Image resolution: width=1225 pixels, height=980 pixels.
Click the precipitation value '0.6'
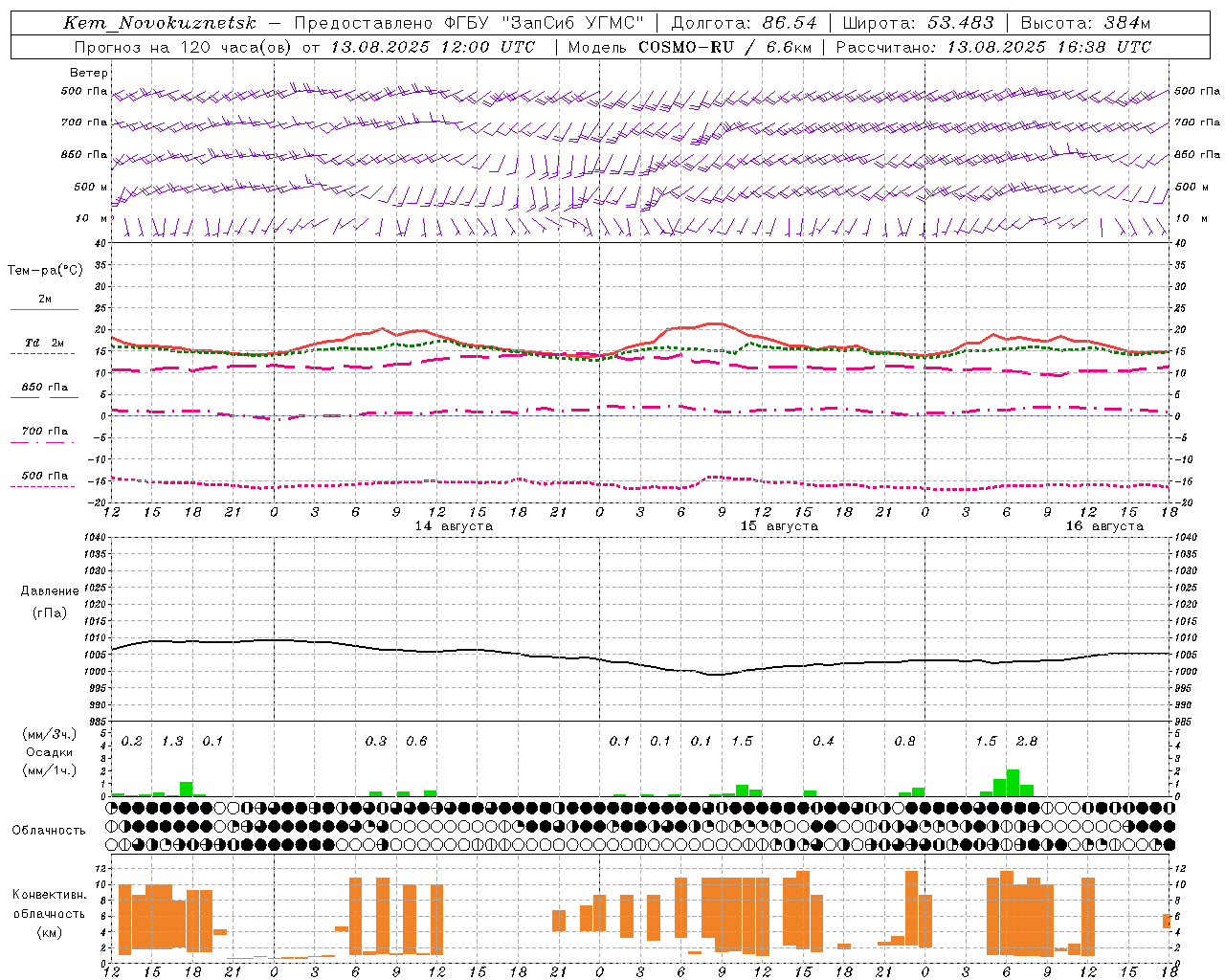[x=416, y=742]
